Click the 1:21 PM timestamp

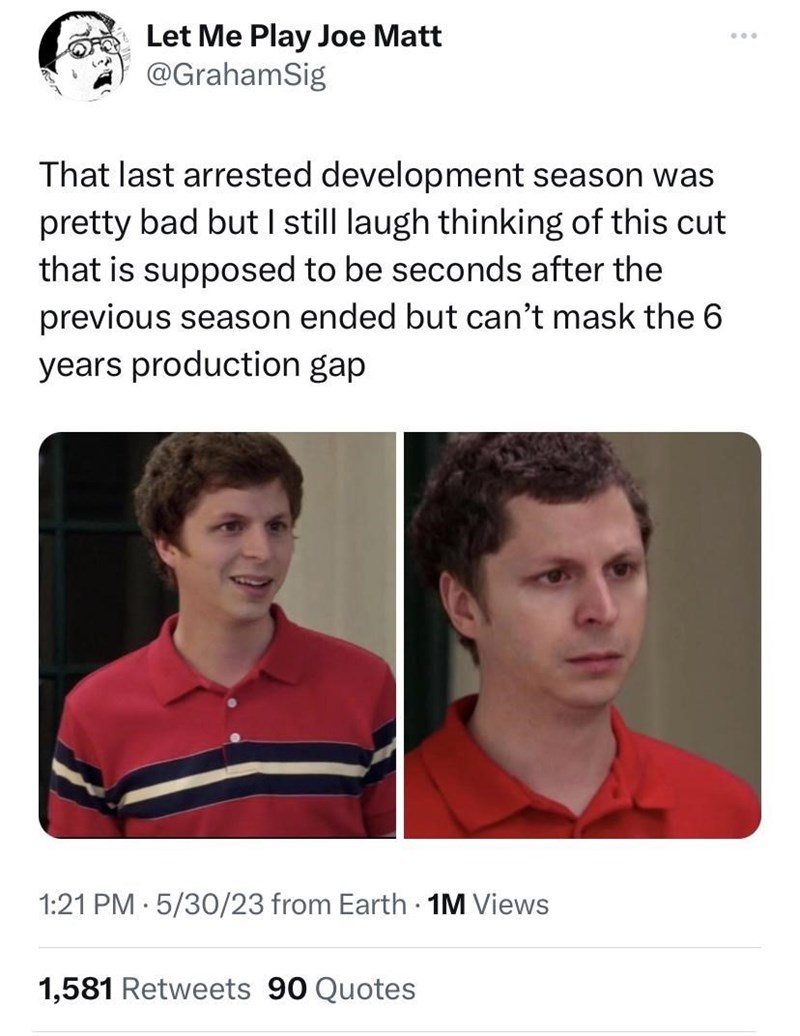tap(87, 905)
